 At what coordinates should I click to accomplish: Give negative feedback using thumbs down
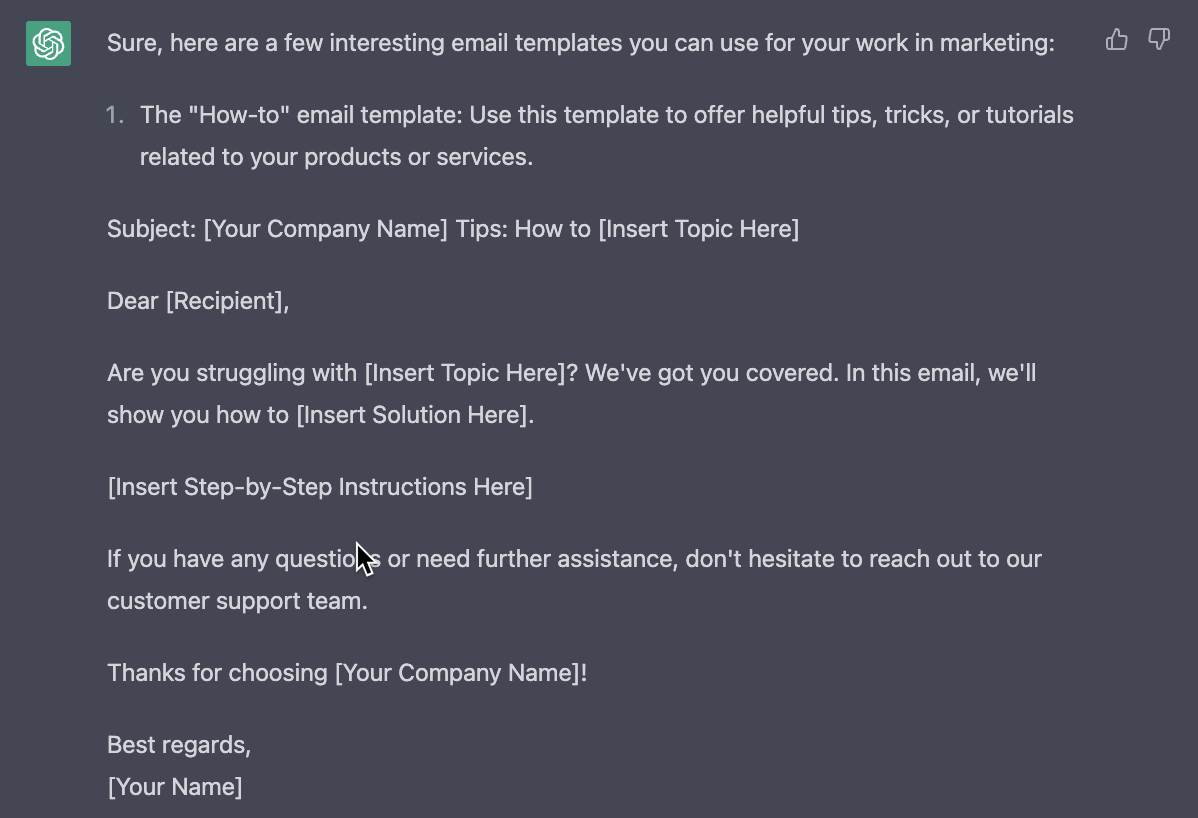pos(1159,39)
